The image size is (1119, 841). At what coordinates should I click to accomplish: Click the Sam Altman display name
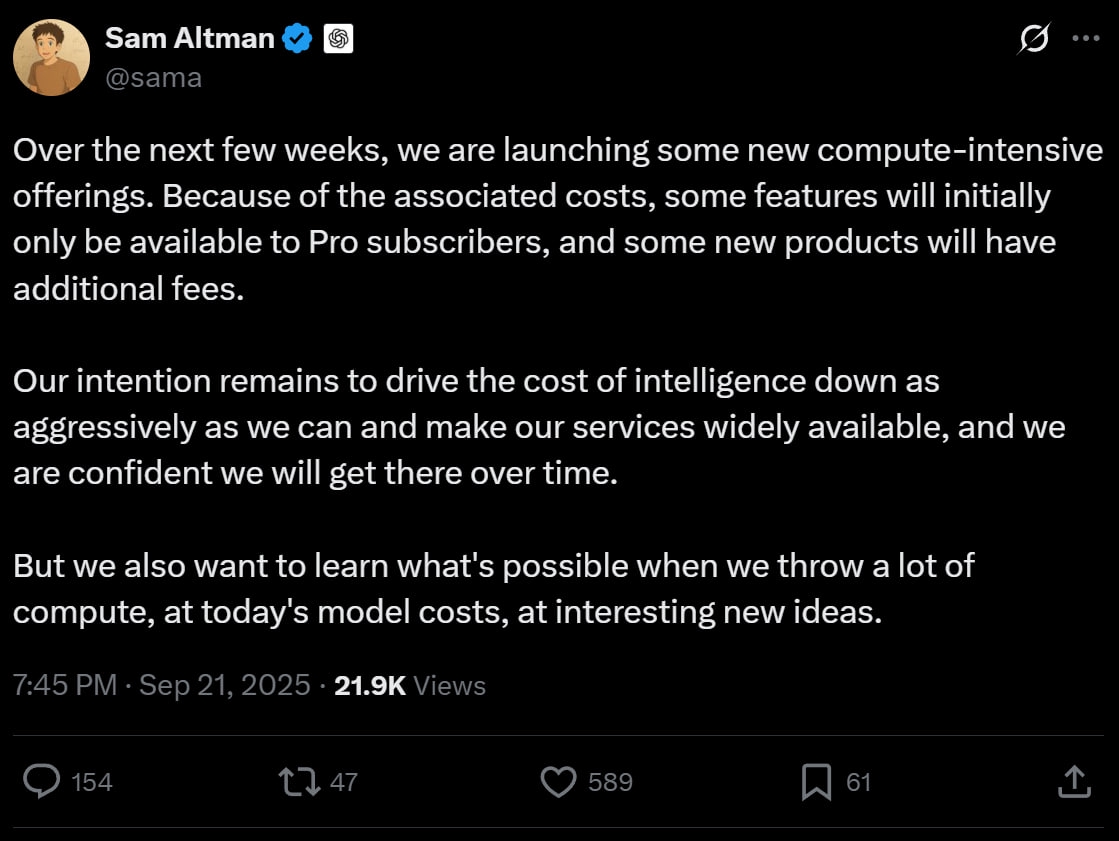pos(189,38)
